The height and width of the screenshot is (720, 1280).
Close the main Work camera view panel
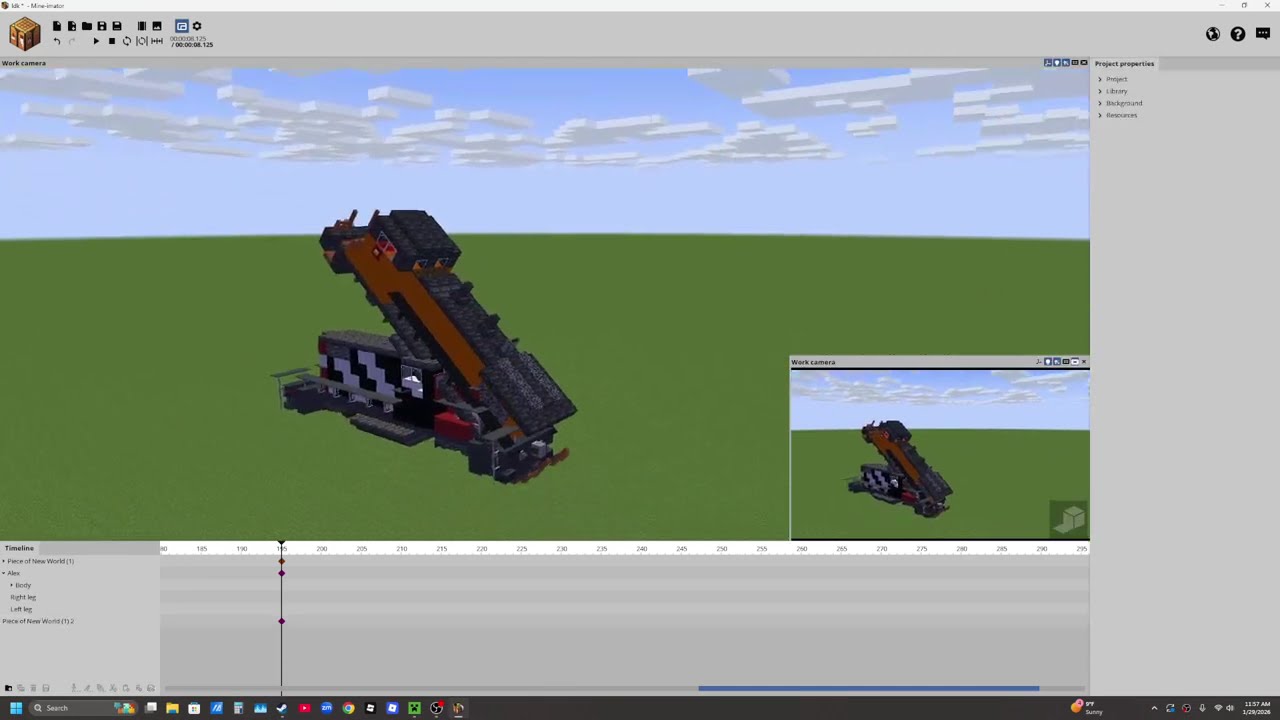click(1084, 63)
